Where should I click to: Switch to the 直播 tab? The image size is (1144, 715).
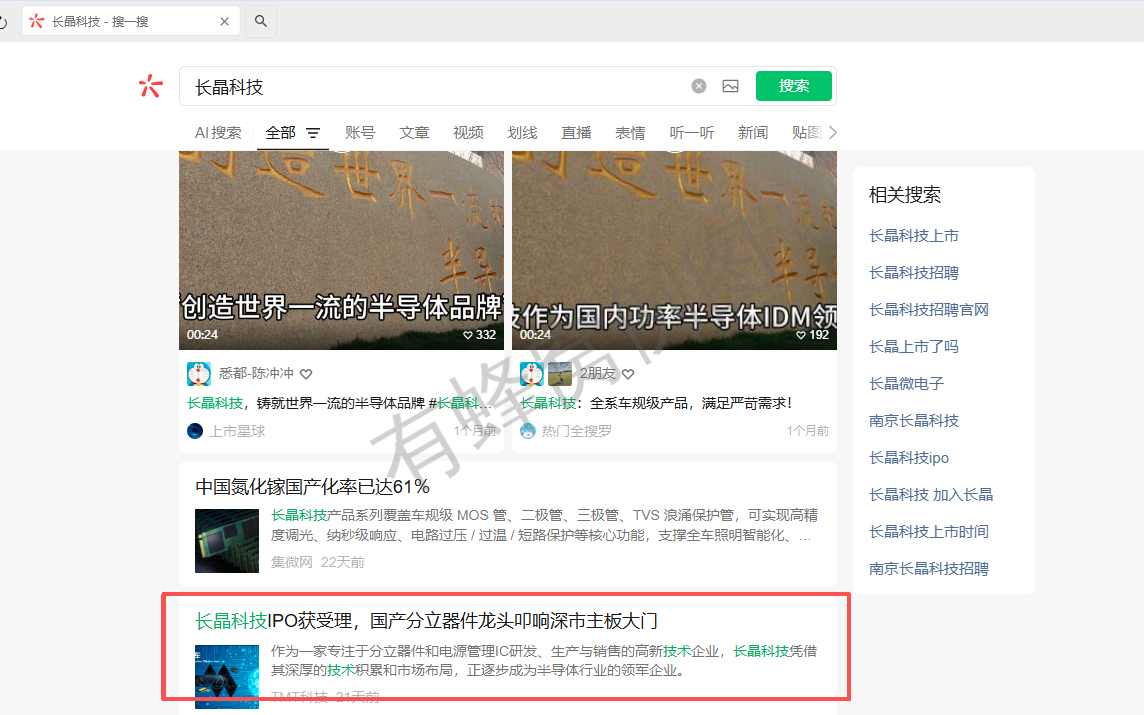point(576,133)
